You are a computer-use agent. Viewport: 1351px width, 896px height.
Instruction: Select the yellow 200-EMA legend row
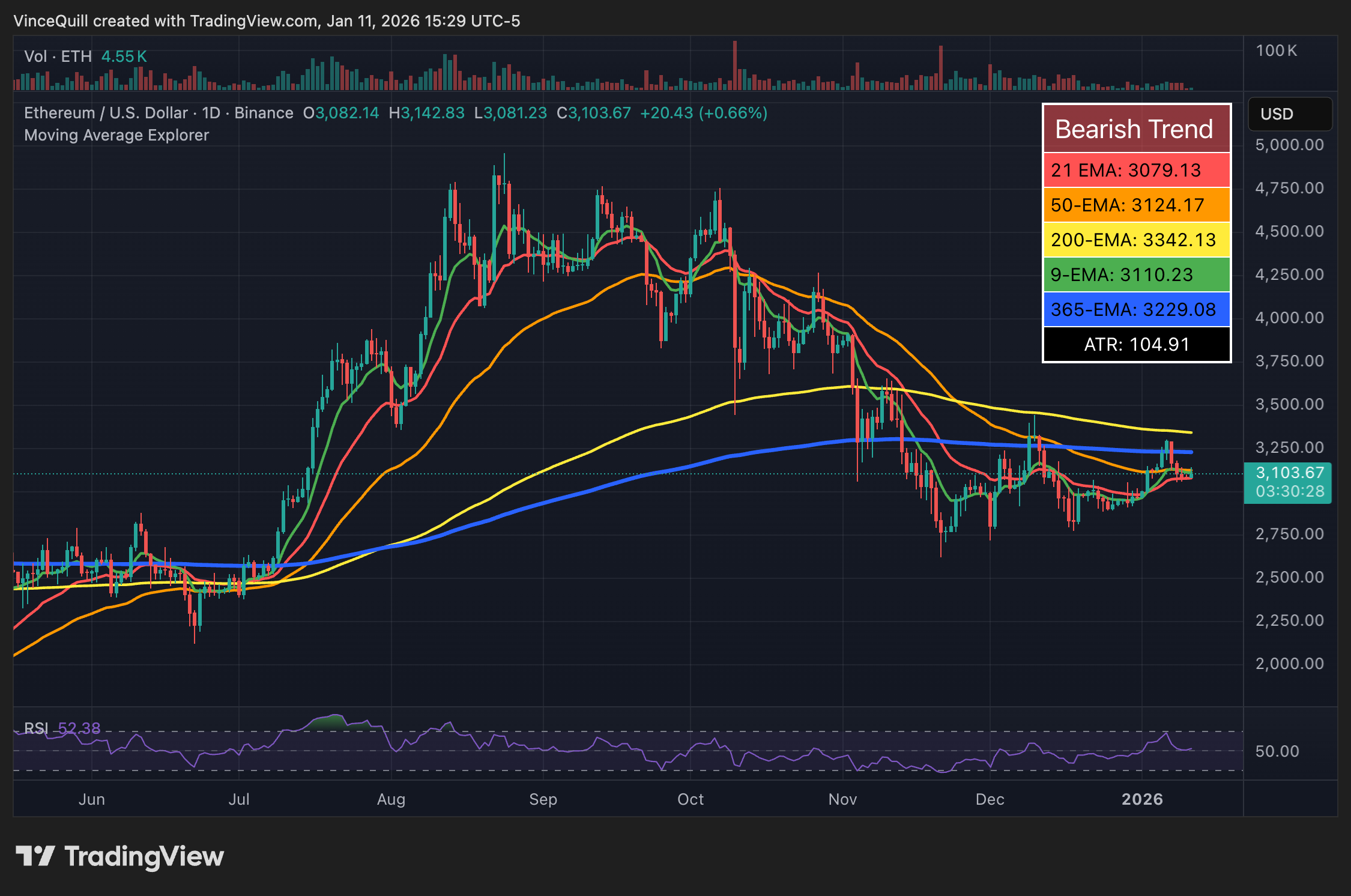coord(1136,240)
